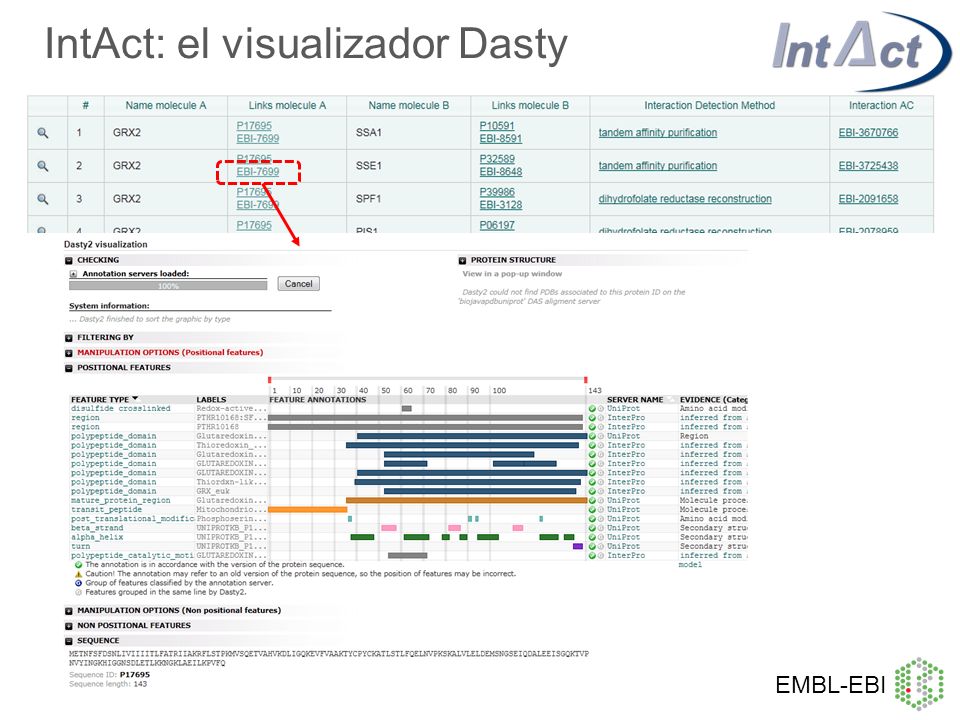Click the EMBL-EBI hexagon logo

click(919, 684)
